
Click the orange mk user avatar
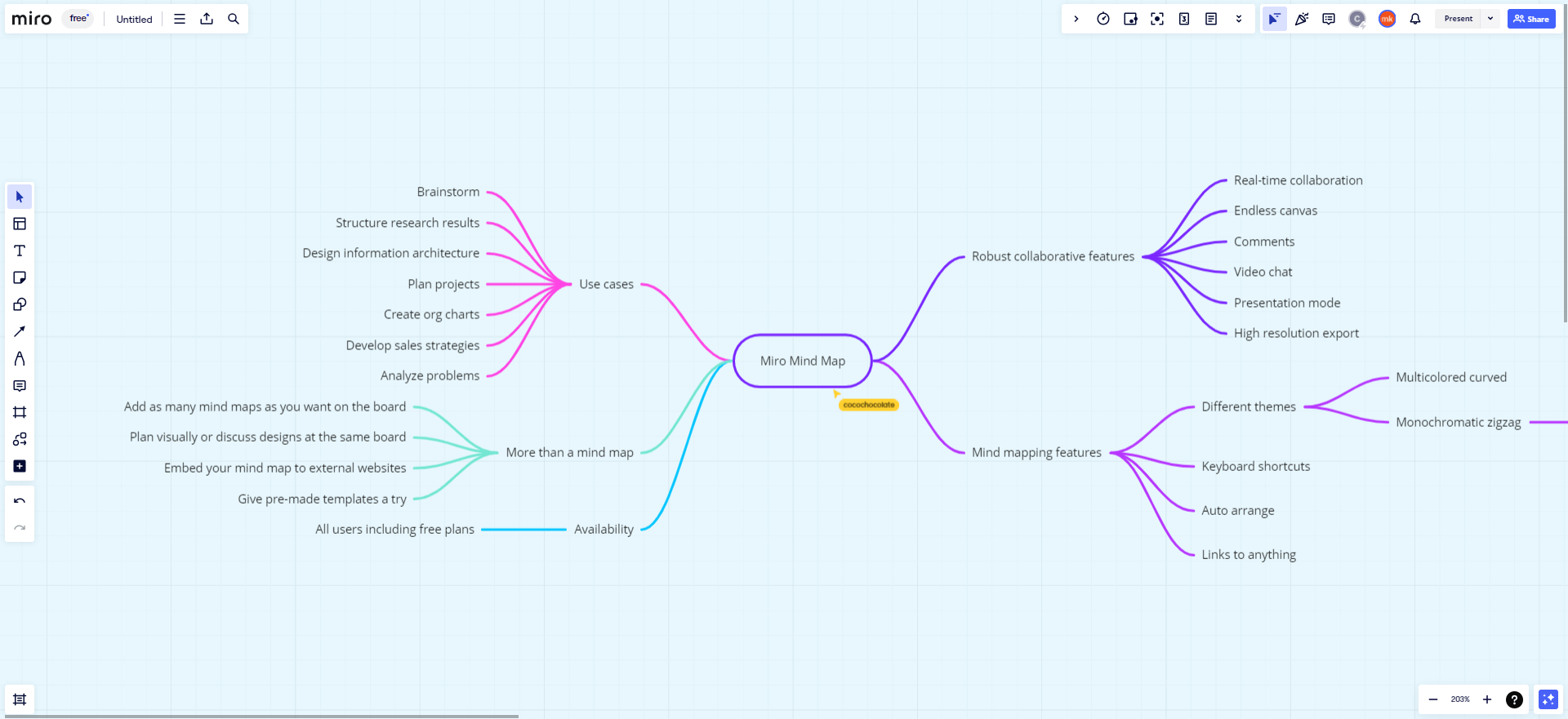[1387, 19]
